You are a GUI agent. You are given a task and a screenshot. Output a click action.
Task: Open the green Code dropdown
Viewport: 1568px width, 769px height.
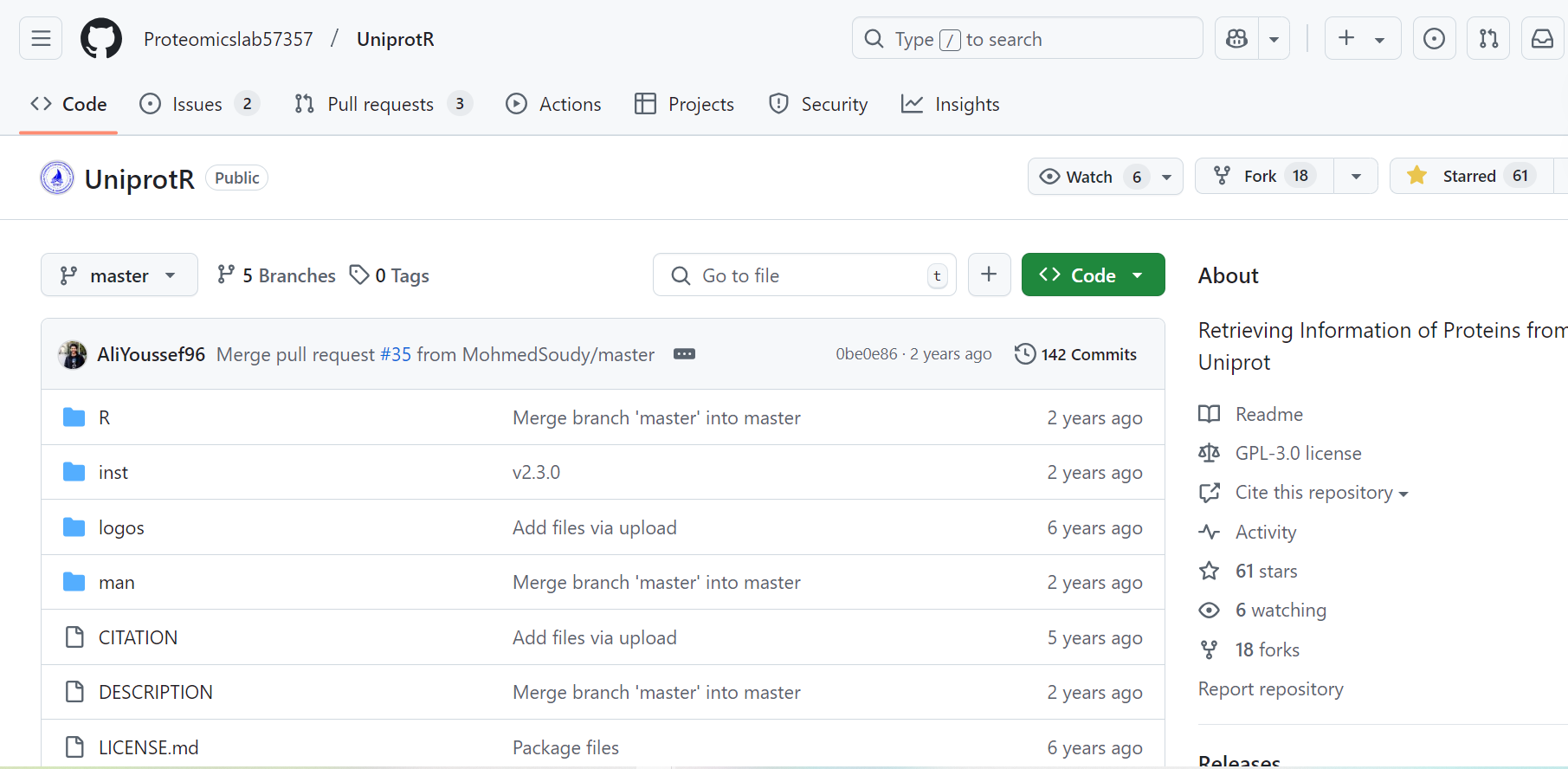point(1093,275)
